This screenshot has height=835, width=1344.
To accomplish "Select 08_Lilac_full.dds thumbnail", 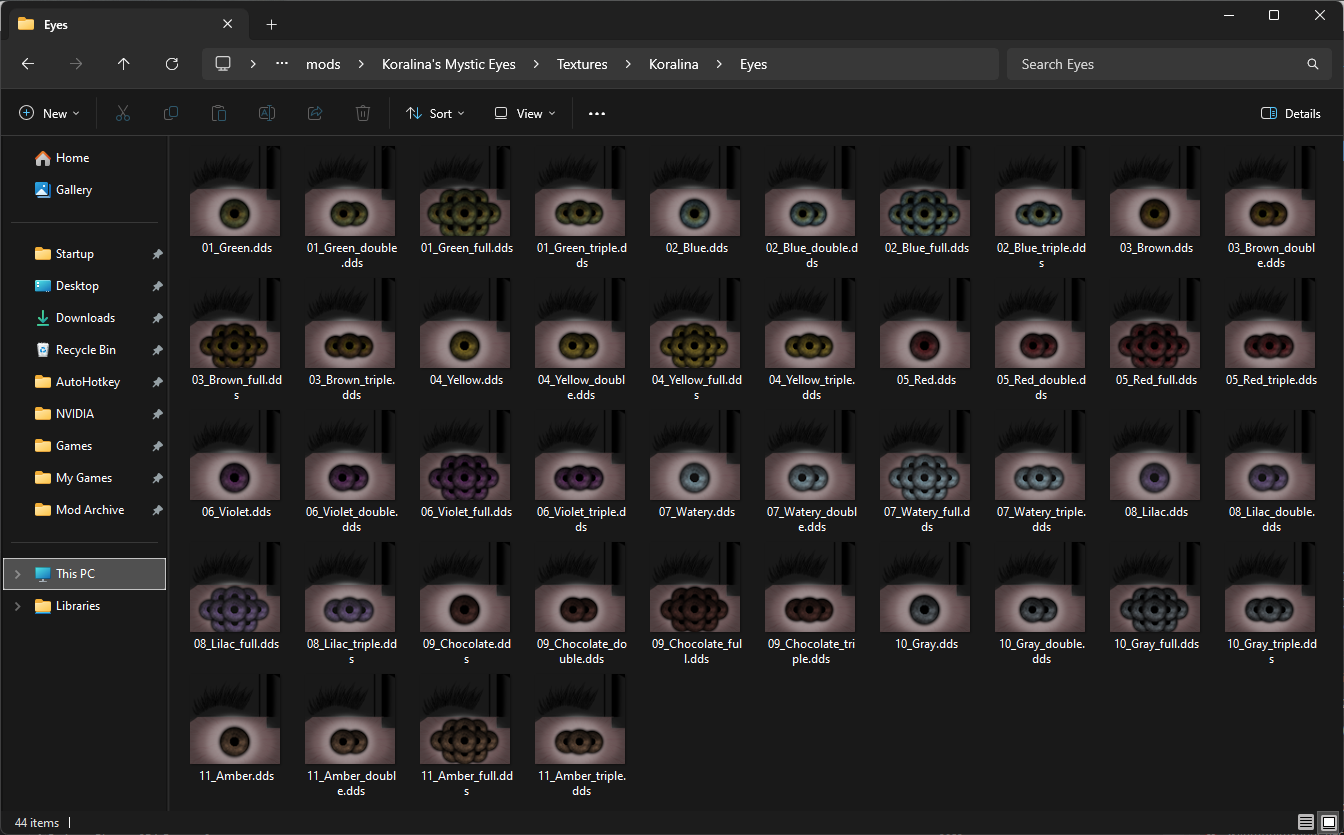I will pyautogui.click(x=235, y=587).
